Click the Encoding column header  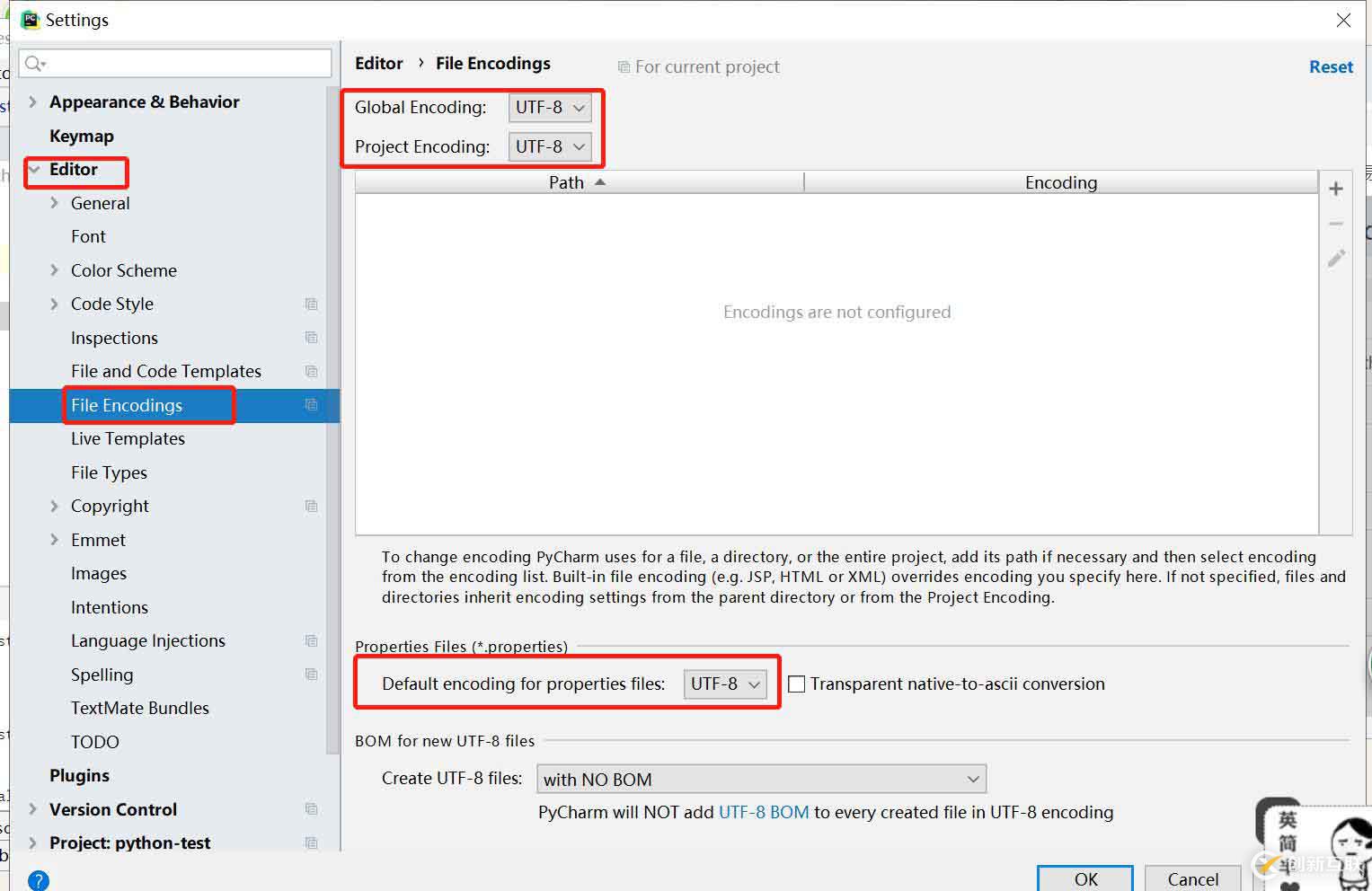(x=1061, y=182)
